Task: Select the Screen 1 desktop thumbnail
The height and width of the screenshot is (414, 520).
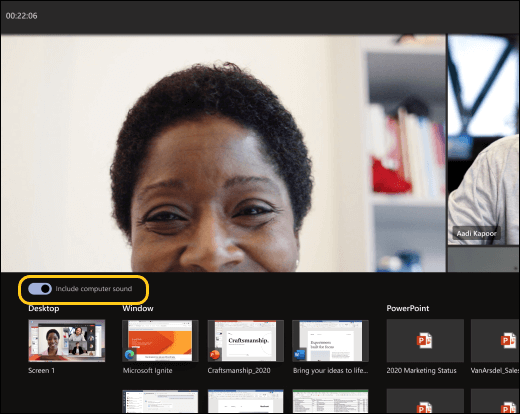Action: click(x=67, y=341)
